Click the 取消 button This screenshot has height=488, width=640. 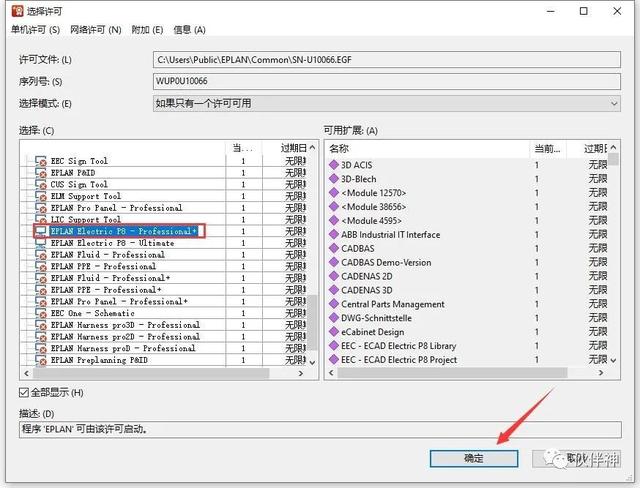[x=576, y=459]
